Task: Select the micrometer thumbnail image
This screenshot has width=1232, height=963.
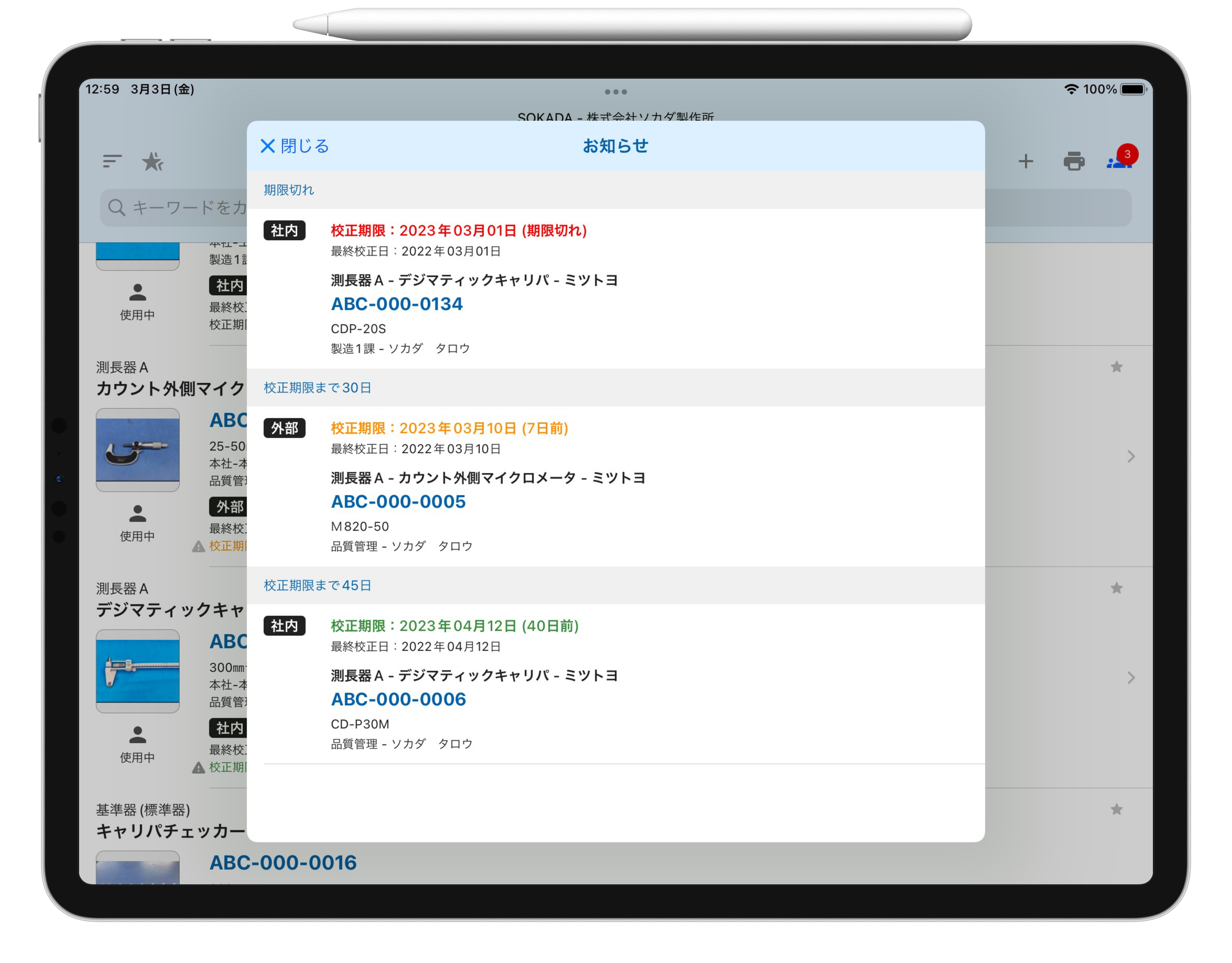Action: point(138,450)
